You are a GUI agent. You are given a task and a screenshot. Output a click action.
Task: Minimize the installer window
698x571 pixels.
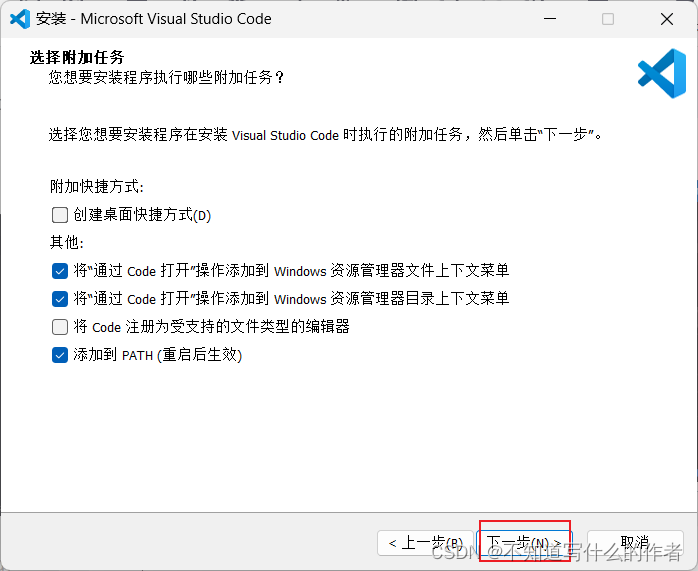[550, 19]
